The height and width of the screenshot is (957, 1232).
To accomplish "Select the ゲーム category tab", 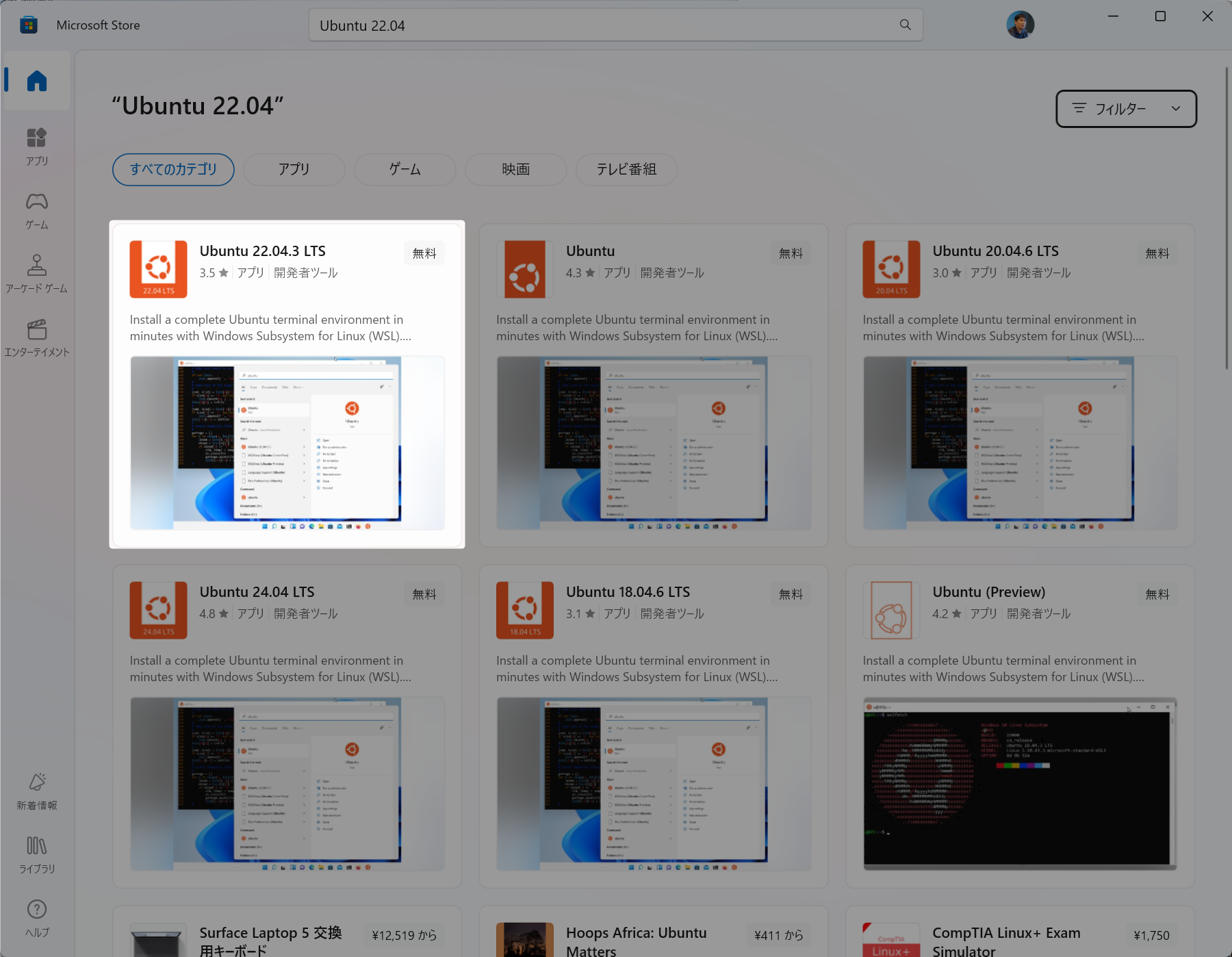I will coord(405,169).
